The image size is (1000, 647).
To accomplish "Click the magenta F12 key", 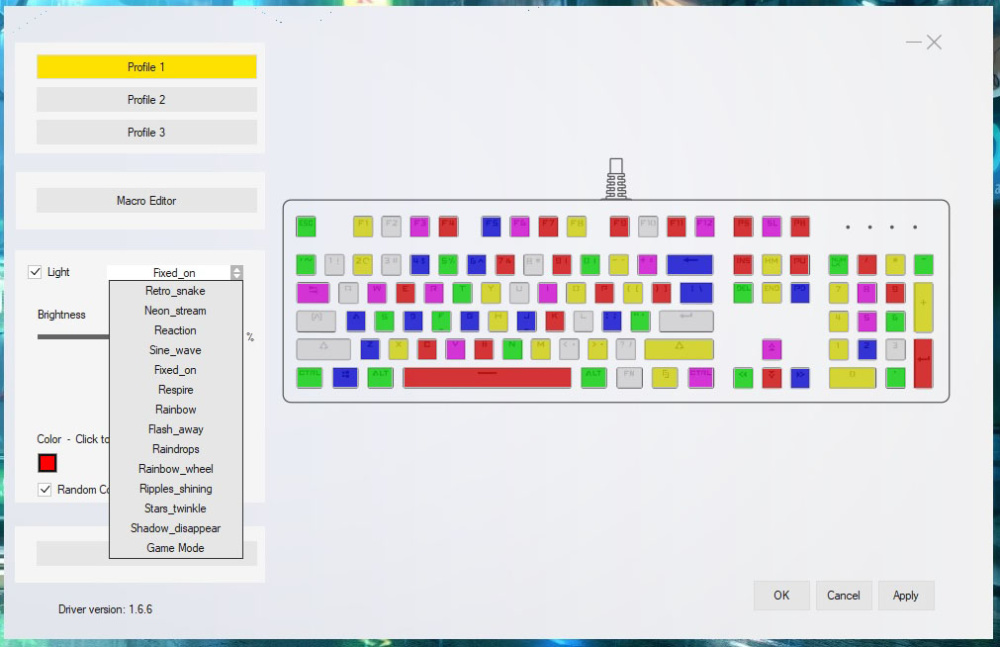I will click(705, 227).
